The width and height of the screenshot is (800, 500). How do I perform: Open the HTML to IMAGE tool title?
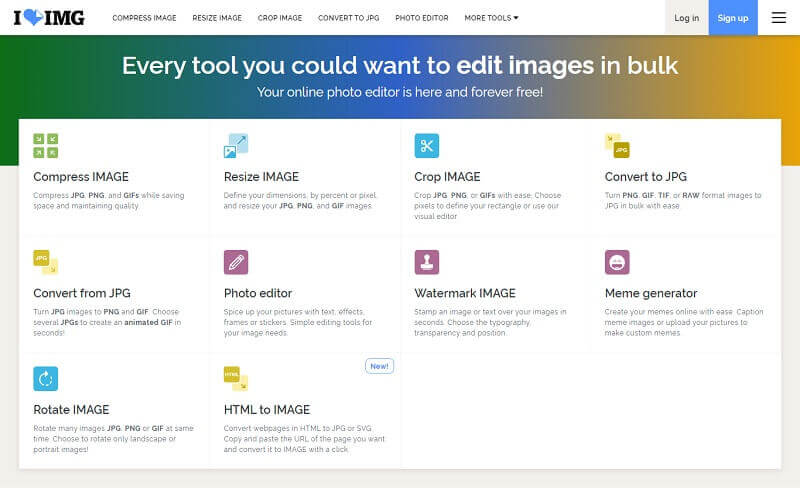coord(267,410)
